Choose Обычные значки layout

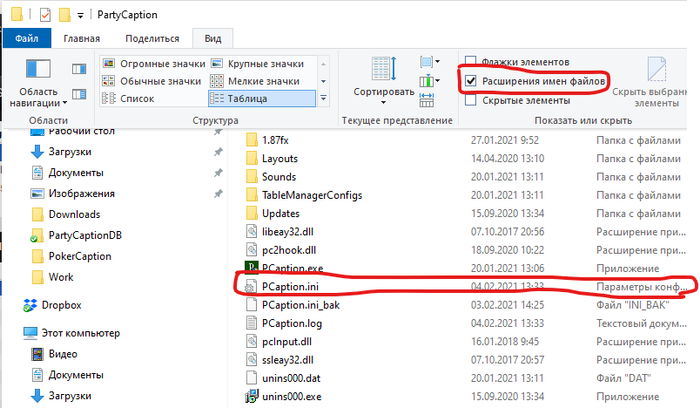pyautogui.click(x=152, y=81)
